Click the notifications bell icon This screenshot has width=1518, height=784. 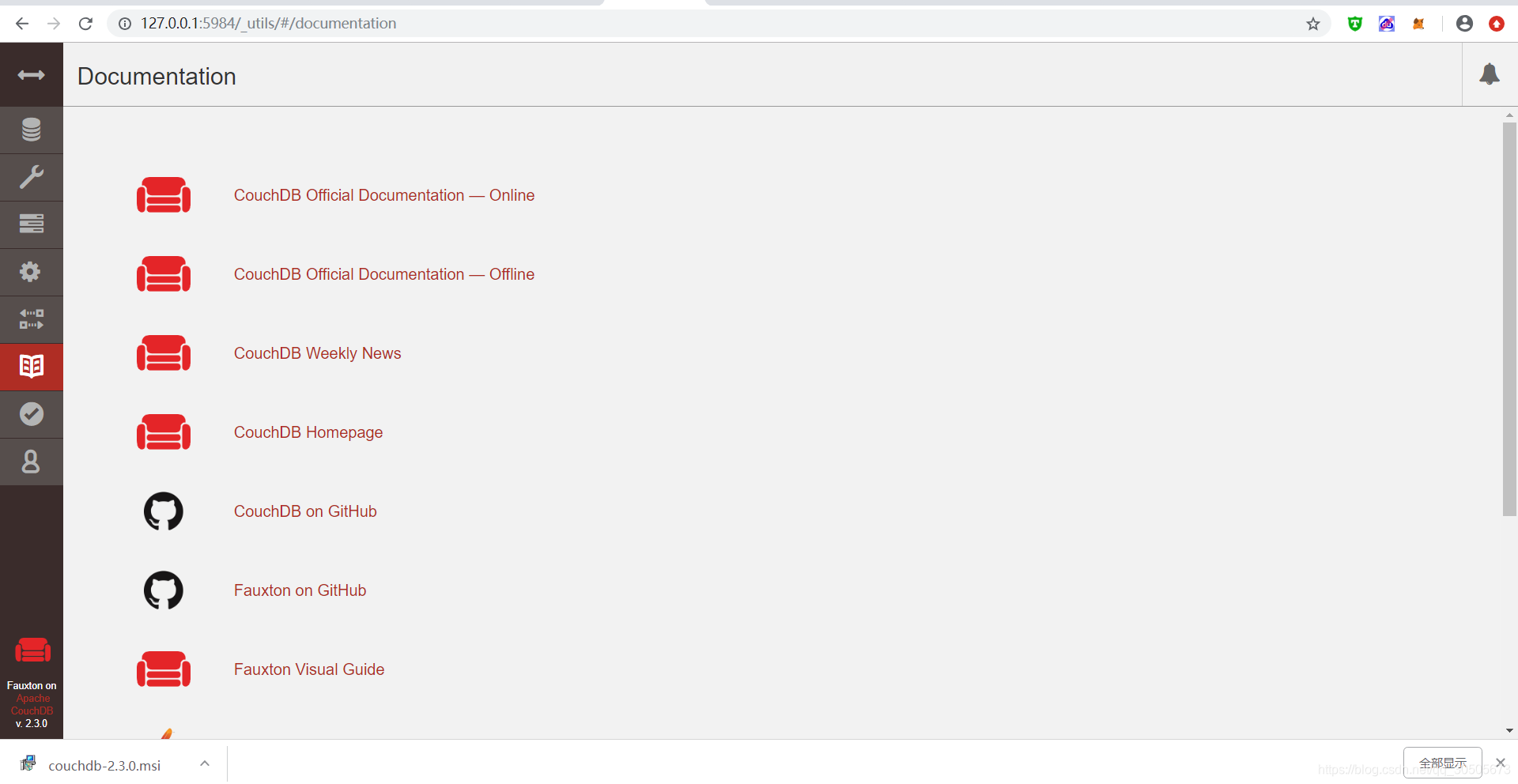pos(1490,74)
